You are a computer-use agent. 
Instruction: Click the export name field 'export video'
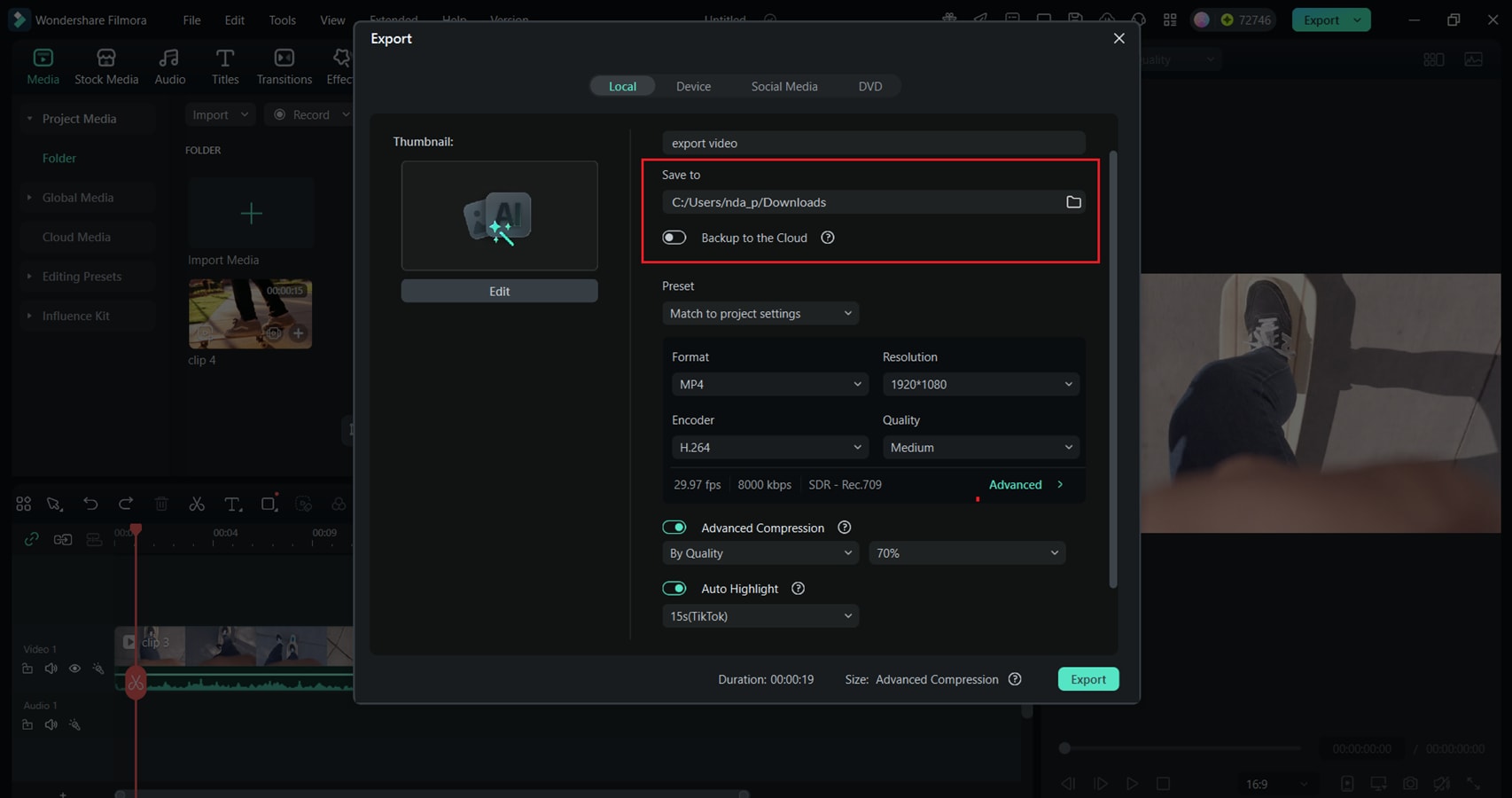(x=873, y=143)
